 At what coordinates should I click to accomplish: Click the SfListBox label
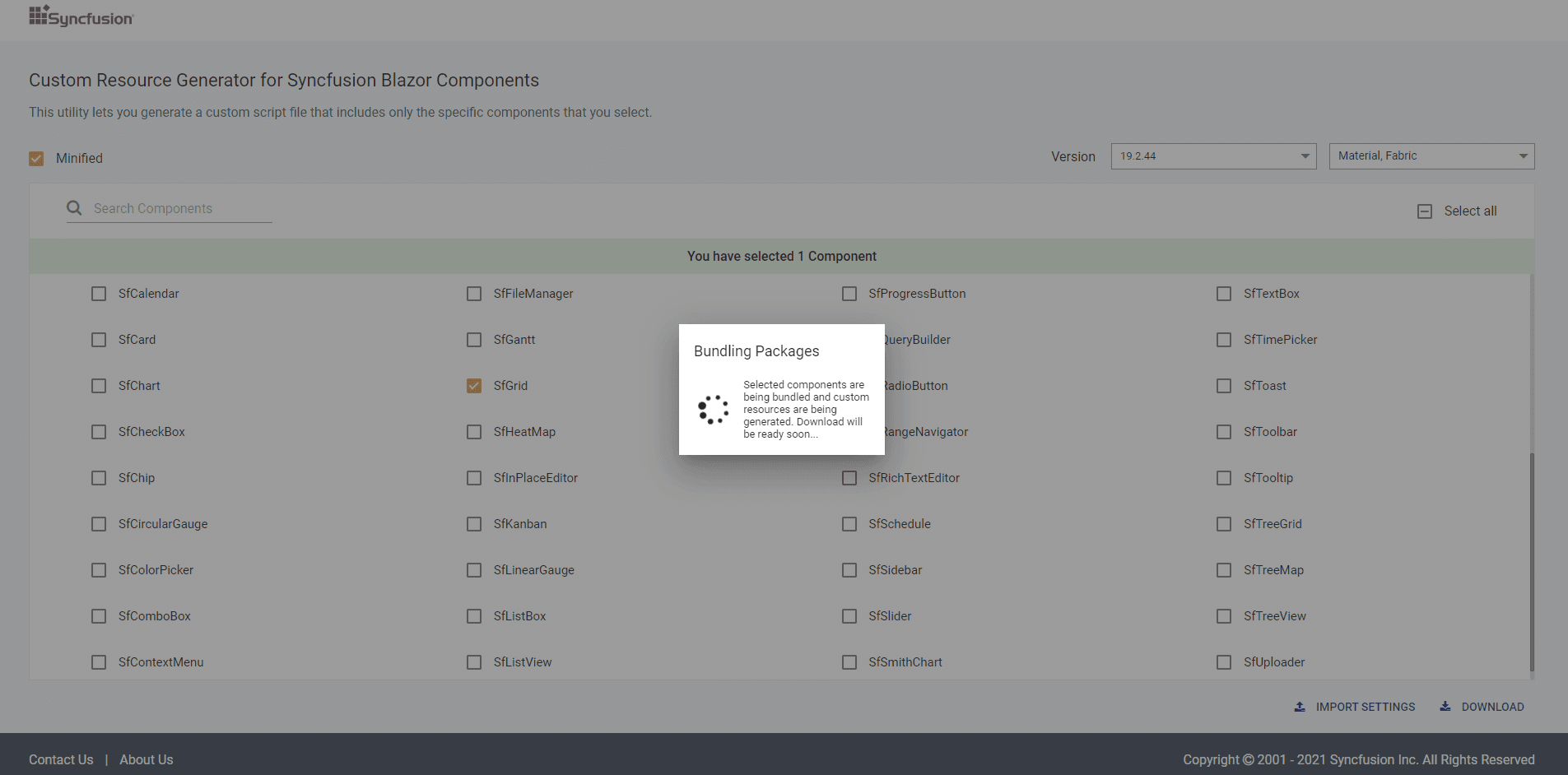pyautogui.click(x=520, y=616)
